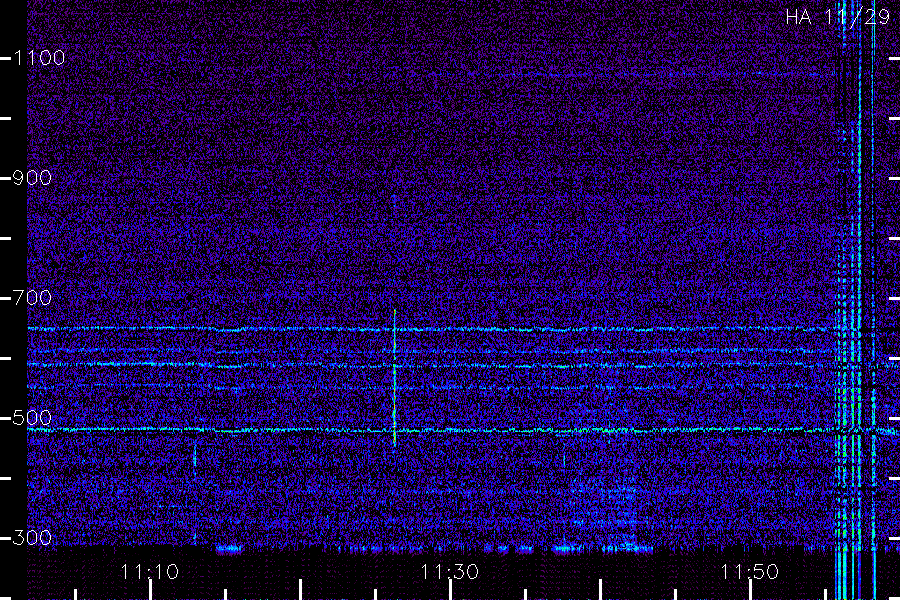Click the tall tick mark under 11:50
The image size is (900, 600).
(750, 590)
